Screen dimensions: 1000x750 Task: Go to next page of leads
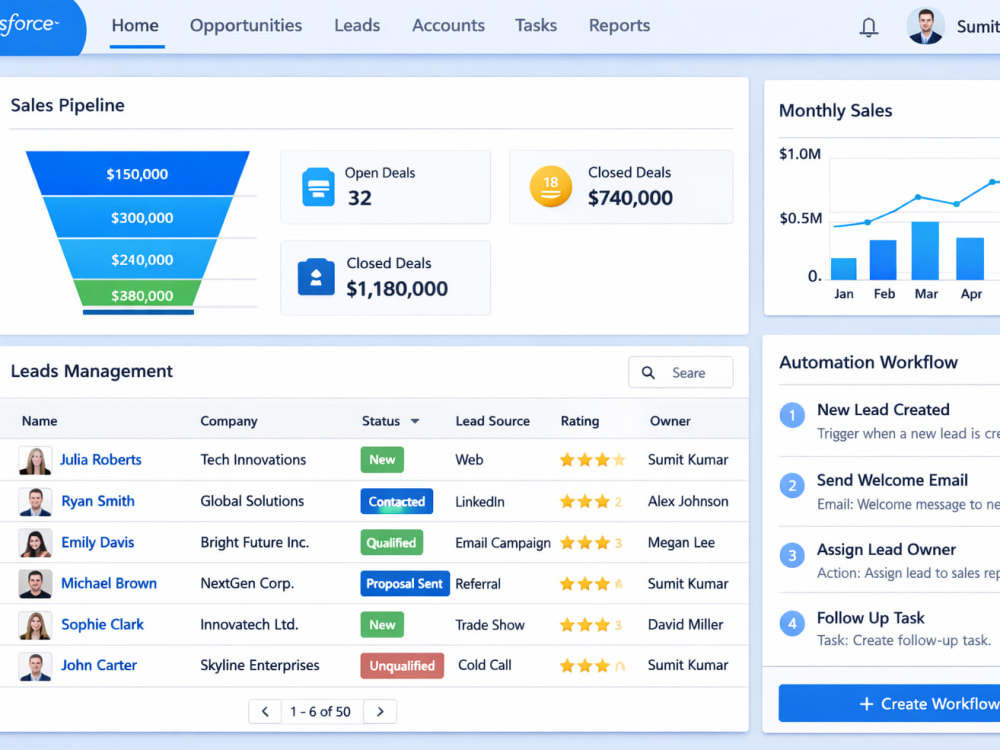point(380,712)
